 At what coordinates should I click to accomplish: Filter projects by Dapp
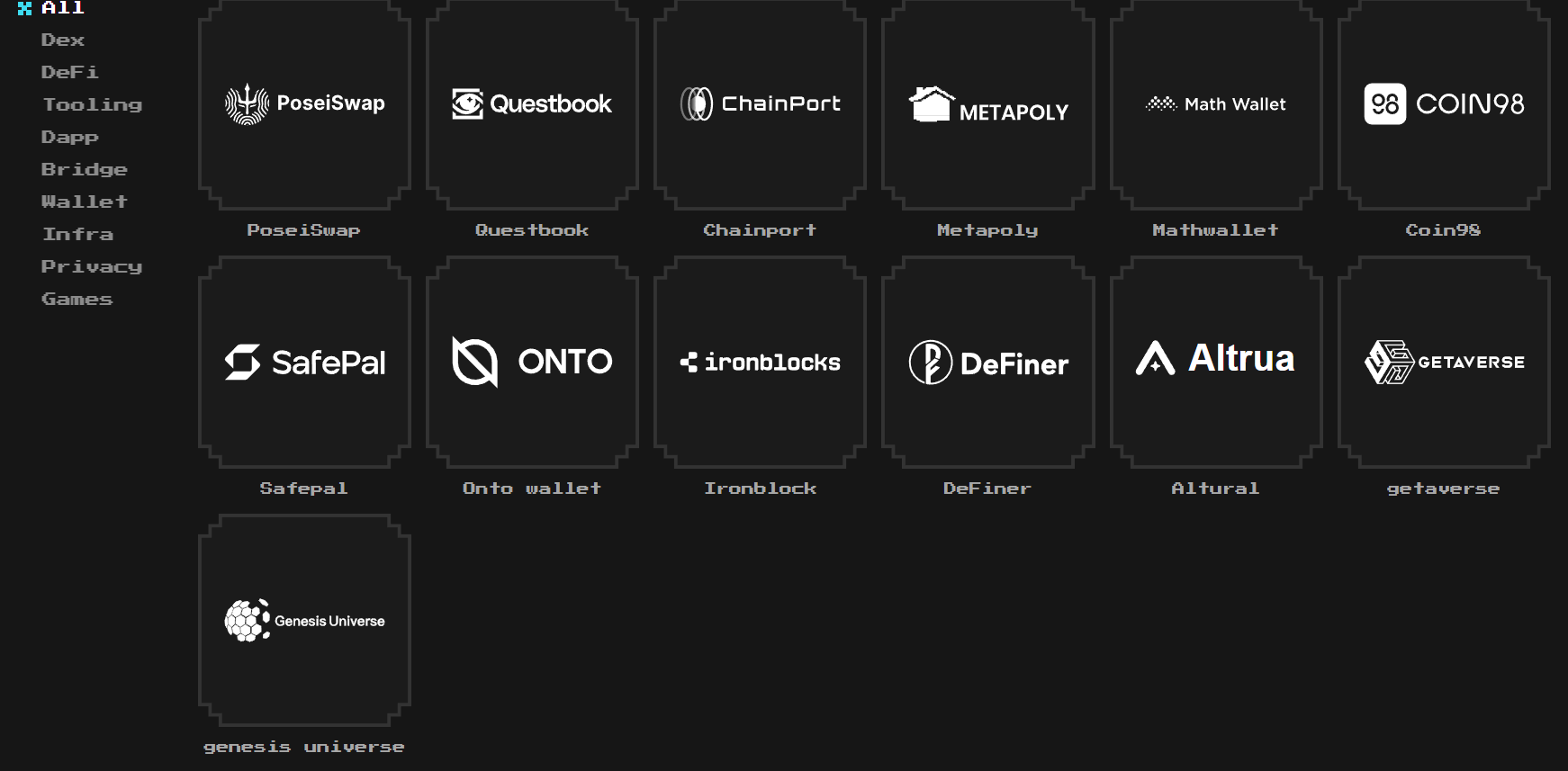pos(69,138)
